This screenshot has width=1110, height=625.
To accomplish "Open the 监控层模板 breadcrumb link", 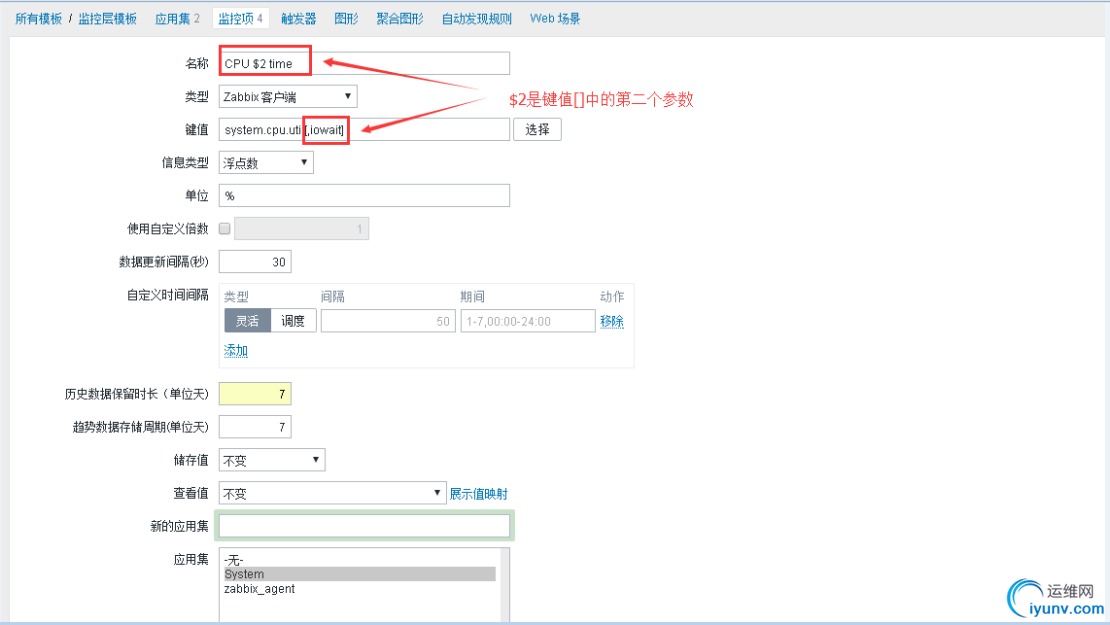I will coord(108,18).
